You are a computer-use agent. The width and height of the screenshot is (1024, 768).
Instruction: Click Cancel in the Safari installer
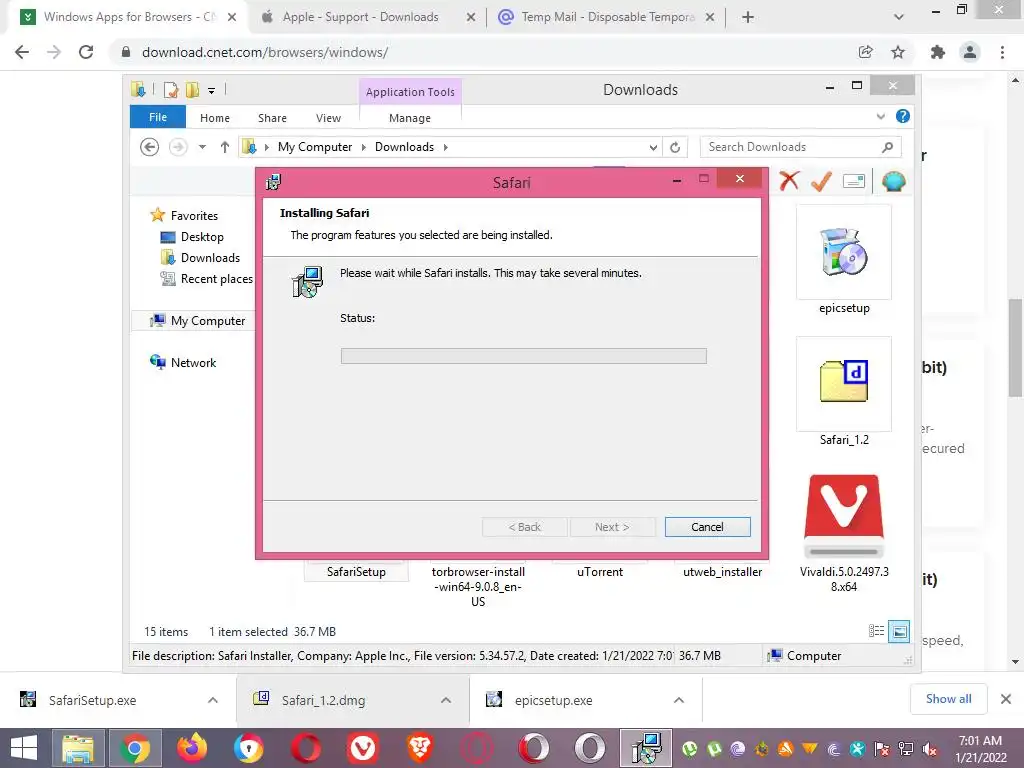point(707,527)
